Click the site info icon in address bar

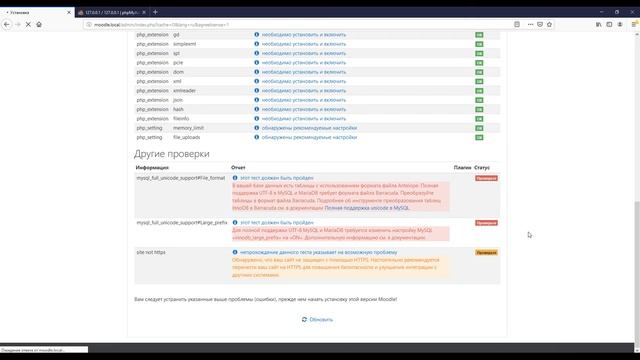click(89, 25)
